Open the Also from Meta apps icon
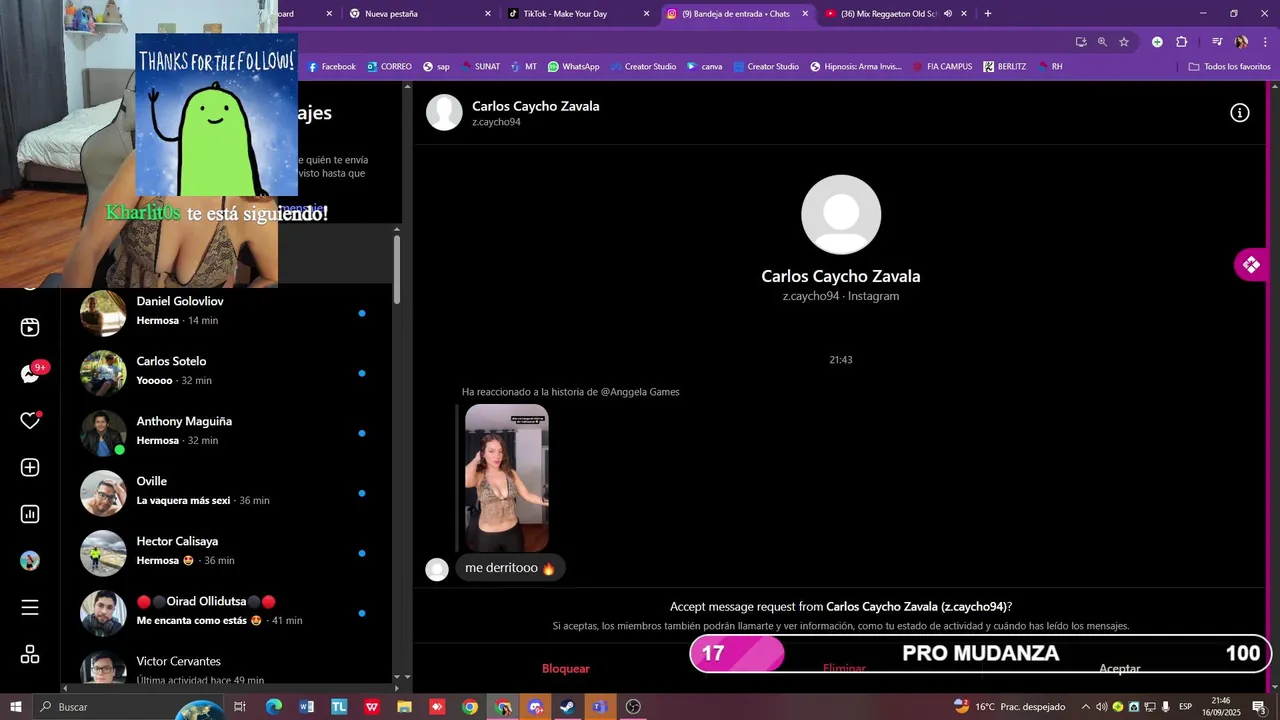Screen dimensions: 1280x720 point(30,655)
